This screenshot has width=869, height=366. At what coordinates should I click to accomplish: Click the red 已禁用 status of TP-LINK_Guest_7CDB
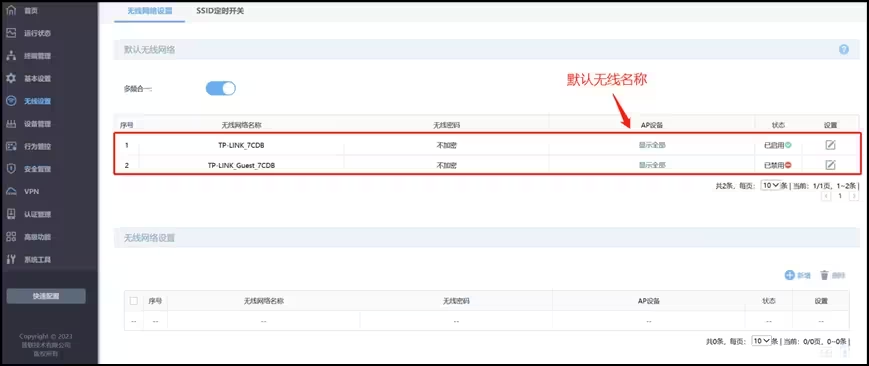[778, 165]
